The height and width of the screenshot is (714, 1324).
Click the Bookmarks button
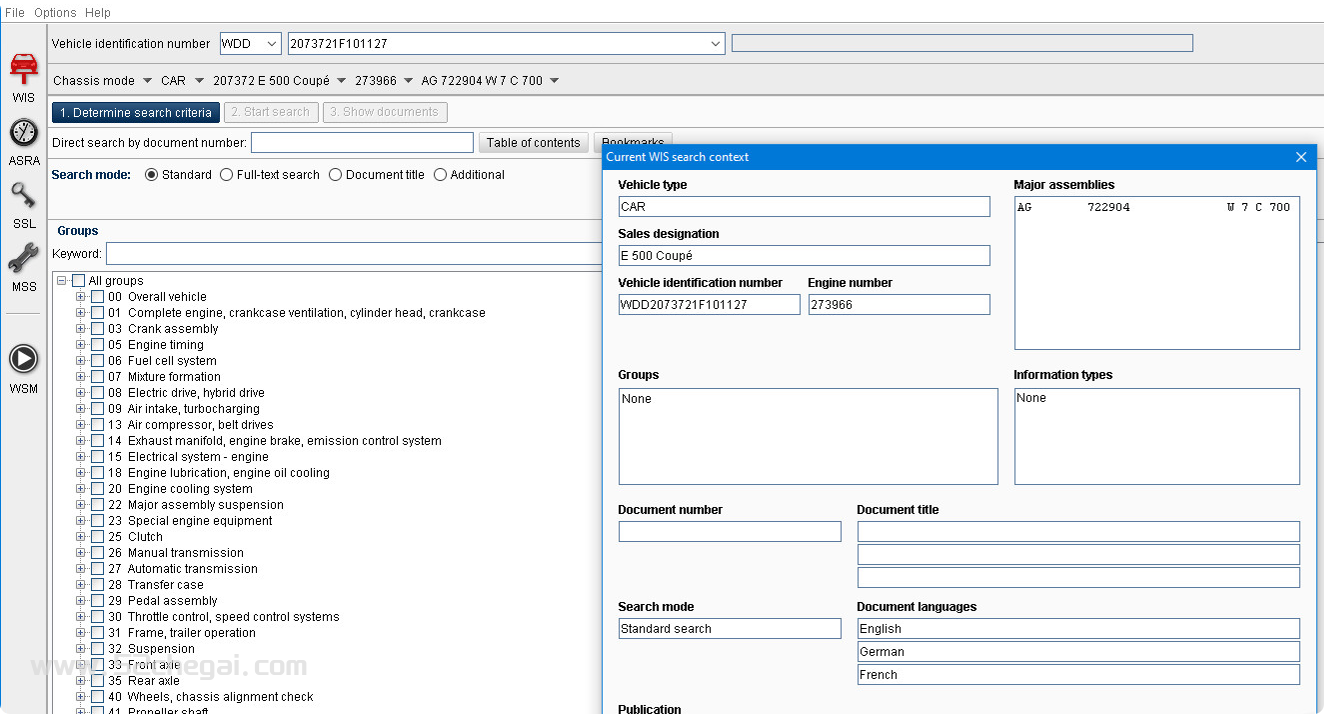tap(634, 140)
